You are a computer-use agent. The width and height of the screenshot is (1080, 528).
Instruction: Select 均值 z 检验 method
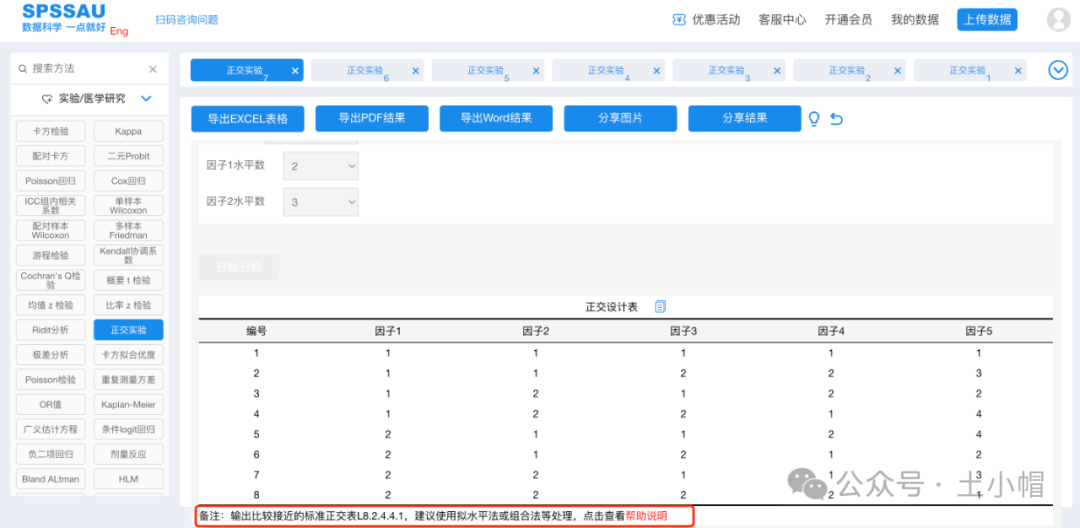(51, 305)
